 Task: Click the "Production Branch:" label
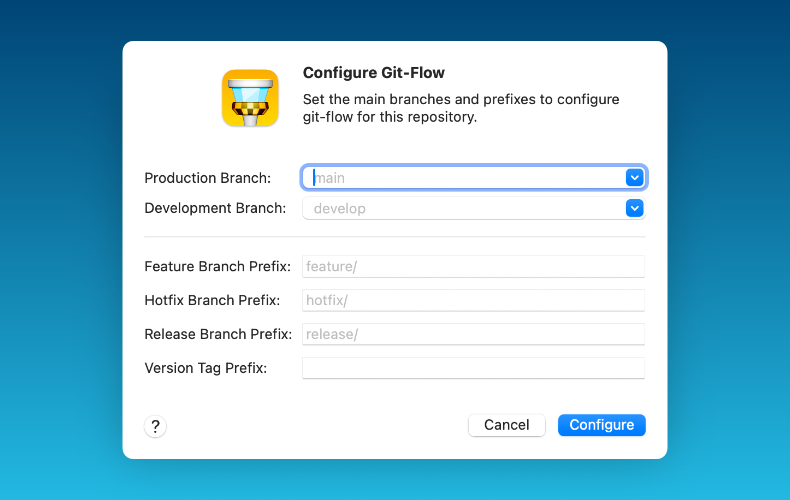(207, 178)
